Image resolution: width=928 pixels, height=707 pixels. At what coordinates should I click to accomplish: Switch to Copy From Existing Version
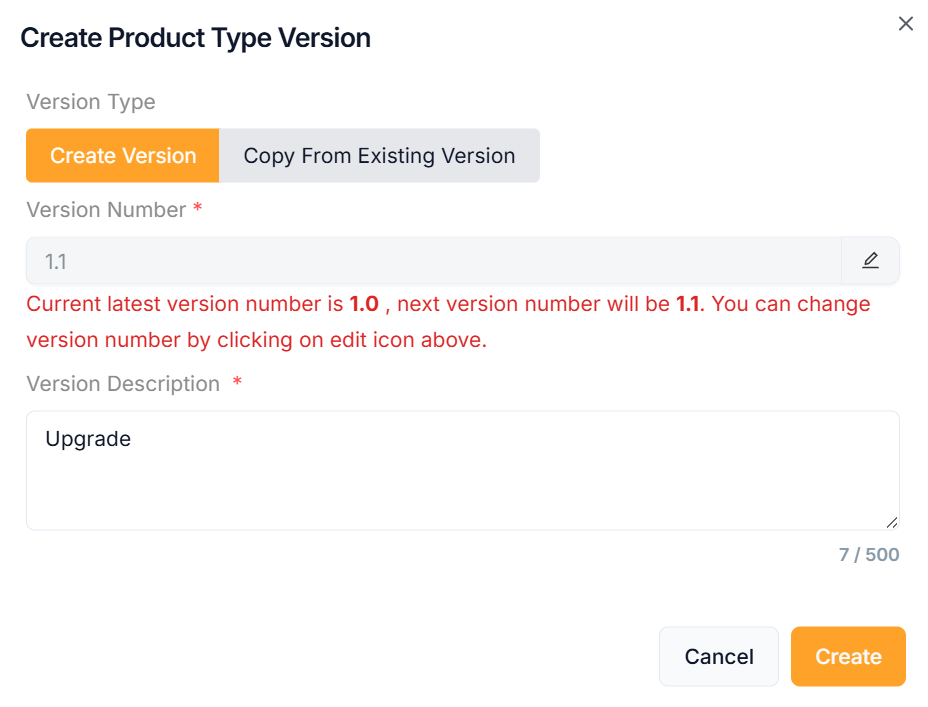click(379, 156)
